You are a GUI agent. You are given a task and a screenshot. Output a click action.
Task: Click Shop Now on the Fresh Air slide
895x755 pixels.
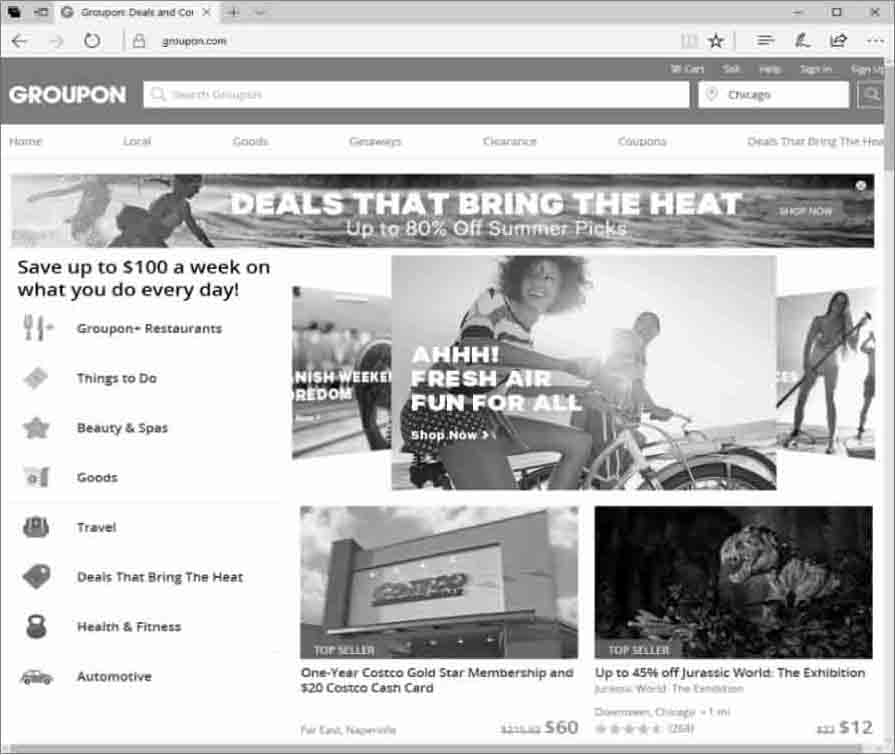[x=450, y=435]
